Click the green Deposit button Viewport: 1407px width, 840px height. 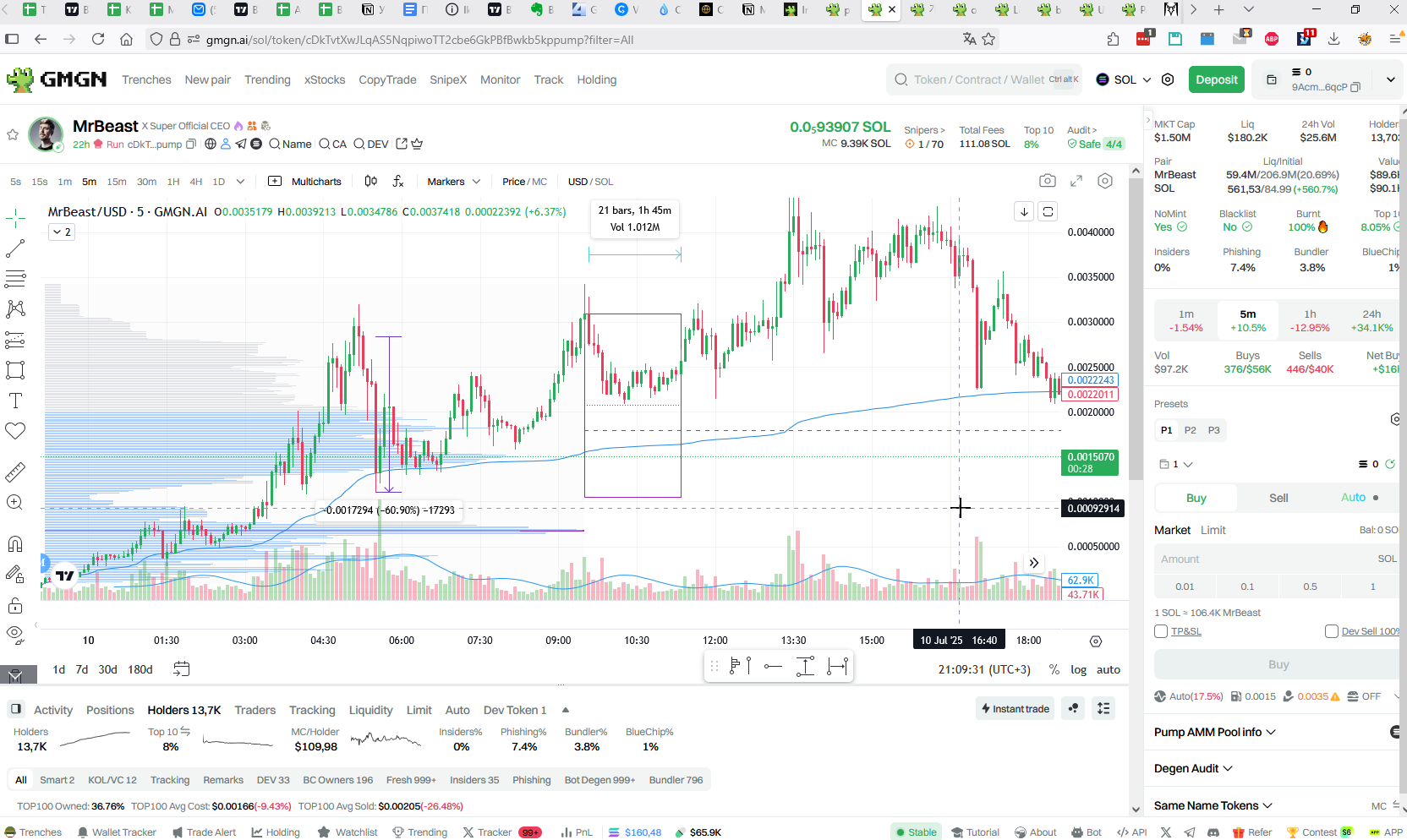pos(1217,79)
